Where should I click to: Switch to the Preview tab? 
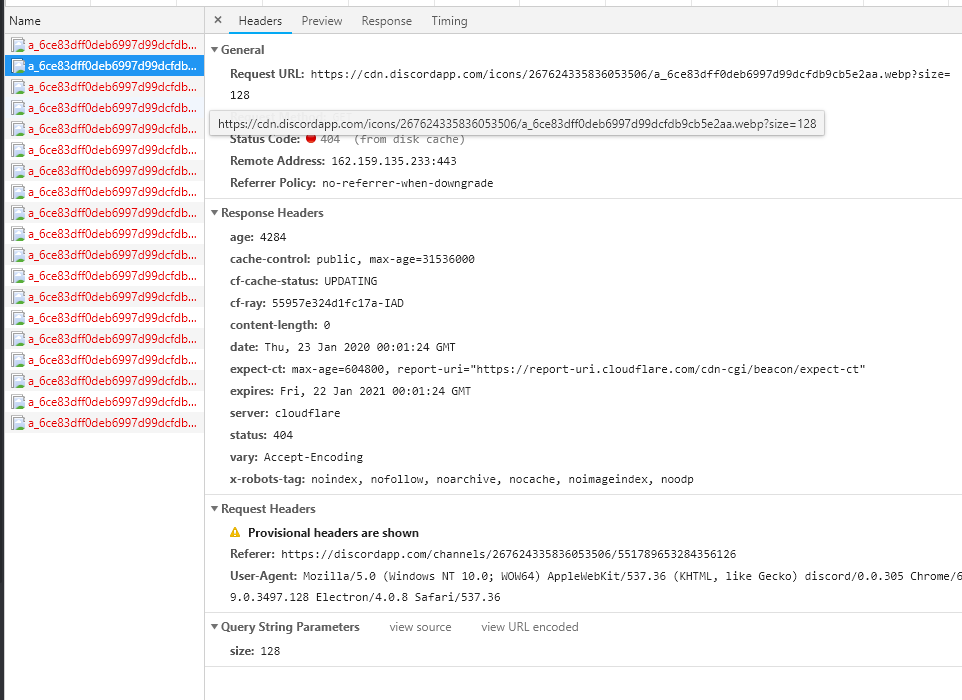coord(322,21)
